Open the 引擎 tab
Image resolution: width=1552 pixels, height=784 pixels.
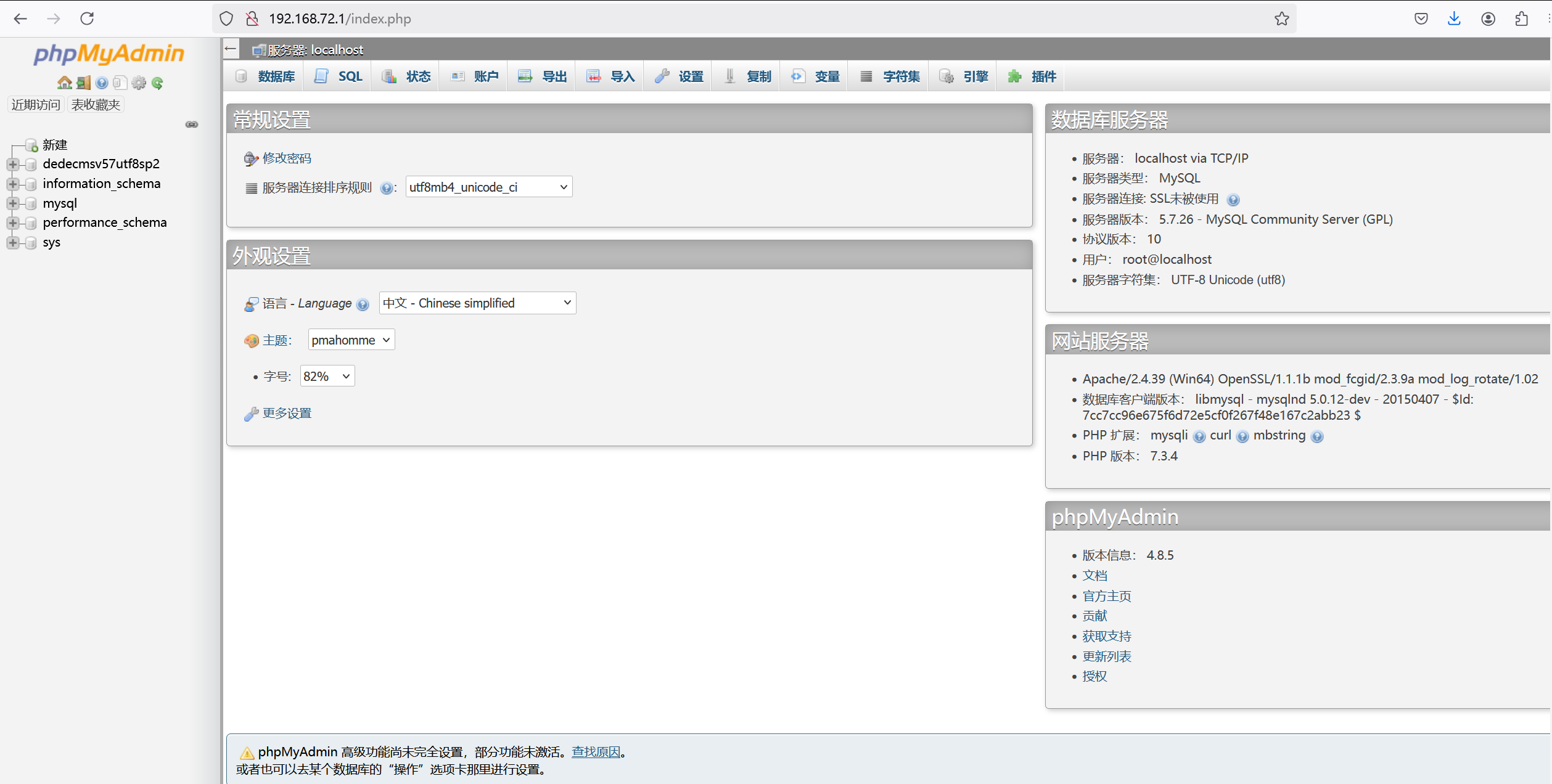[964, 76]
